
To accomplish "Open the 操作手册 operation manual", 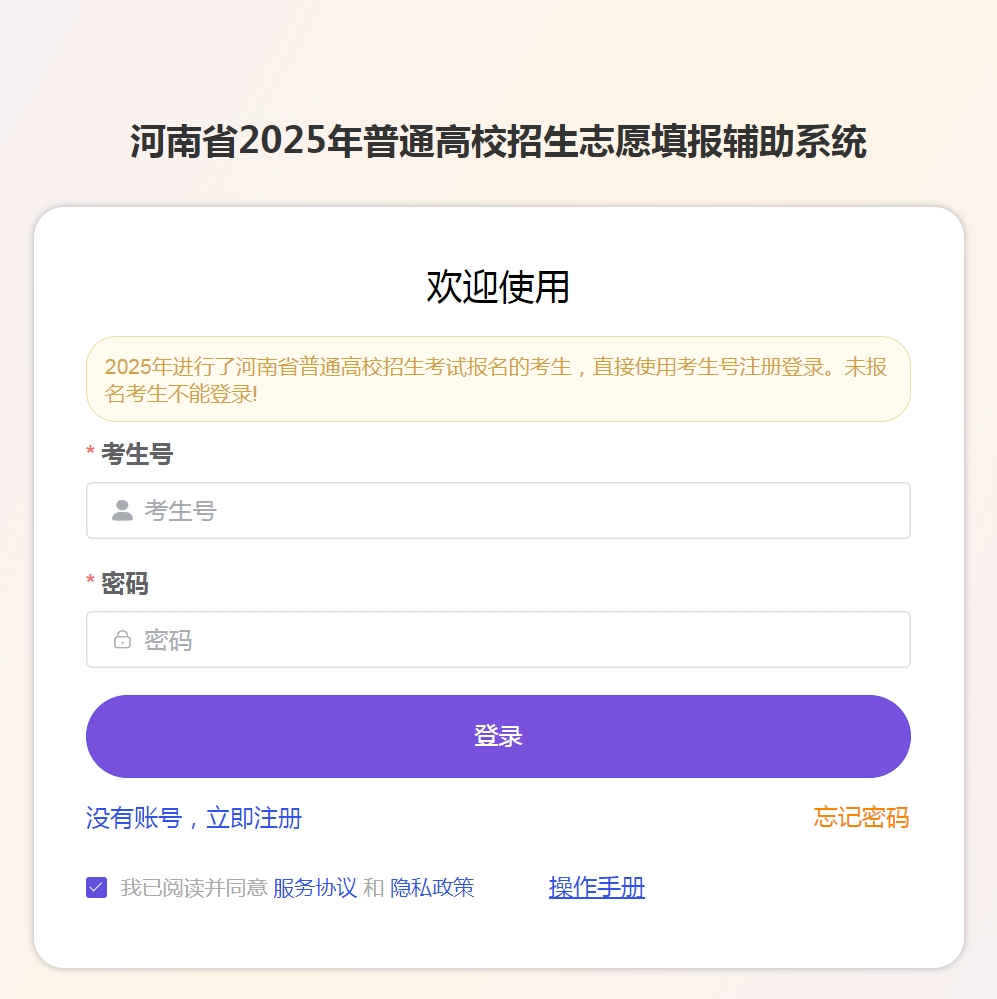I will tap(595, 886).
